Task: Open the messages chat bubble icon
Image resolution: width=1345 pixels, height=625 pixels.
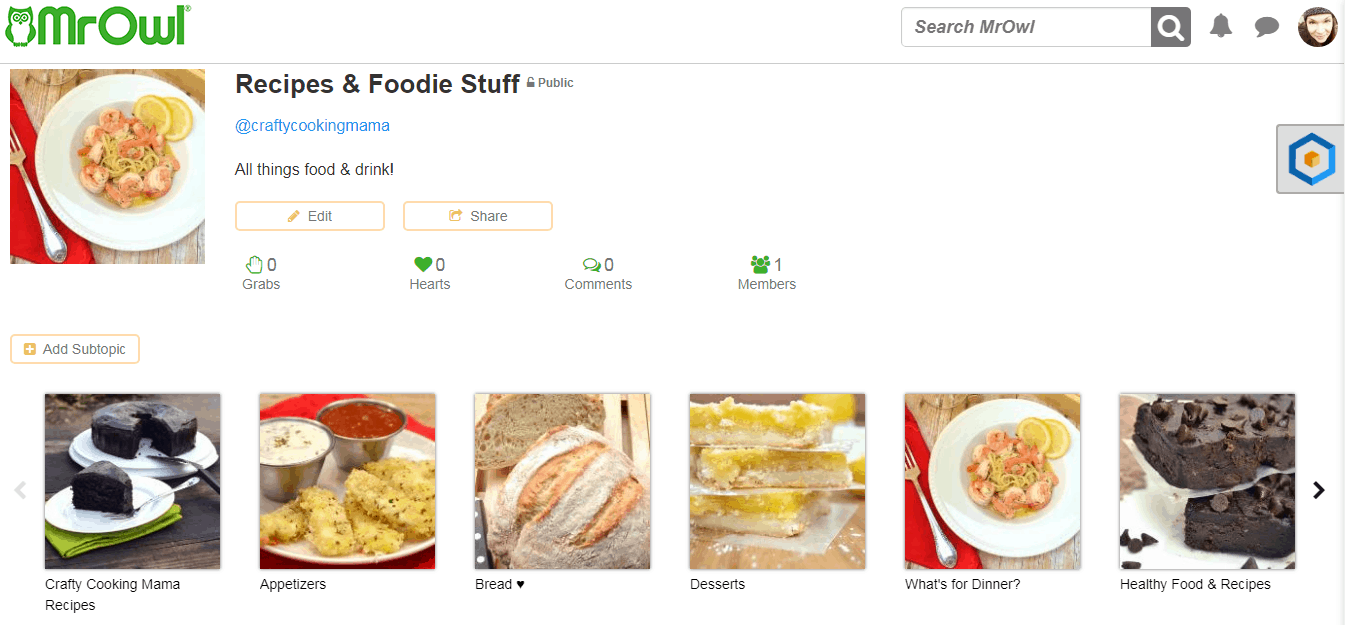Action: (1267, 27)
